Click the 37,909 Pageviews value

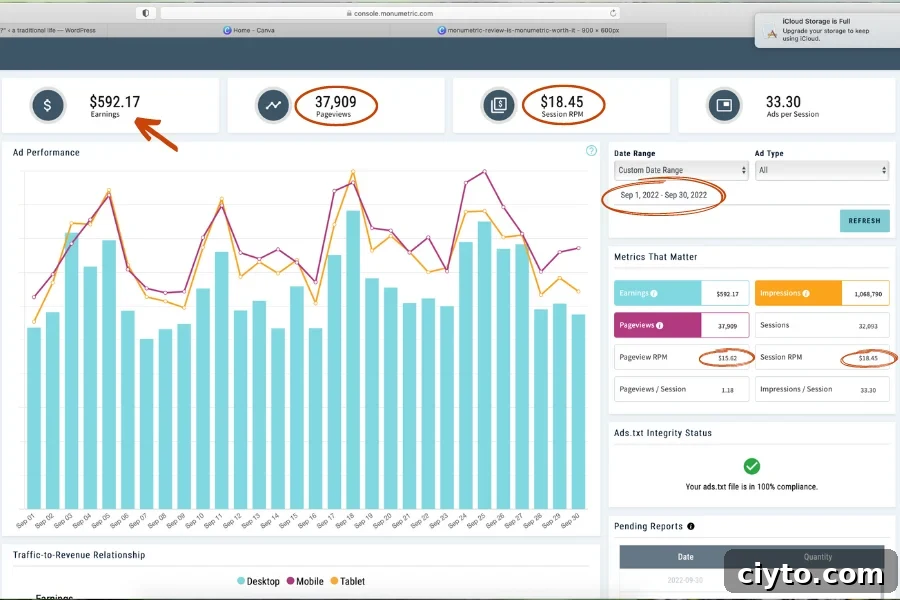click(336, 102)
